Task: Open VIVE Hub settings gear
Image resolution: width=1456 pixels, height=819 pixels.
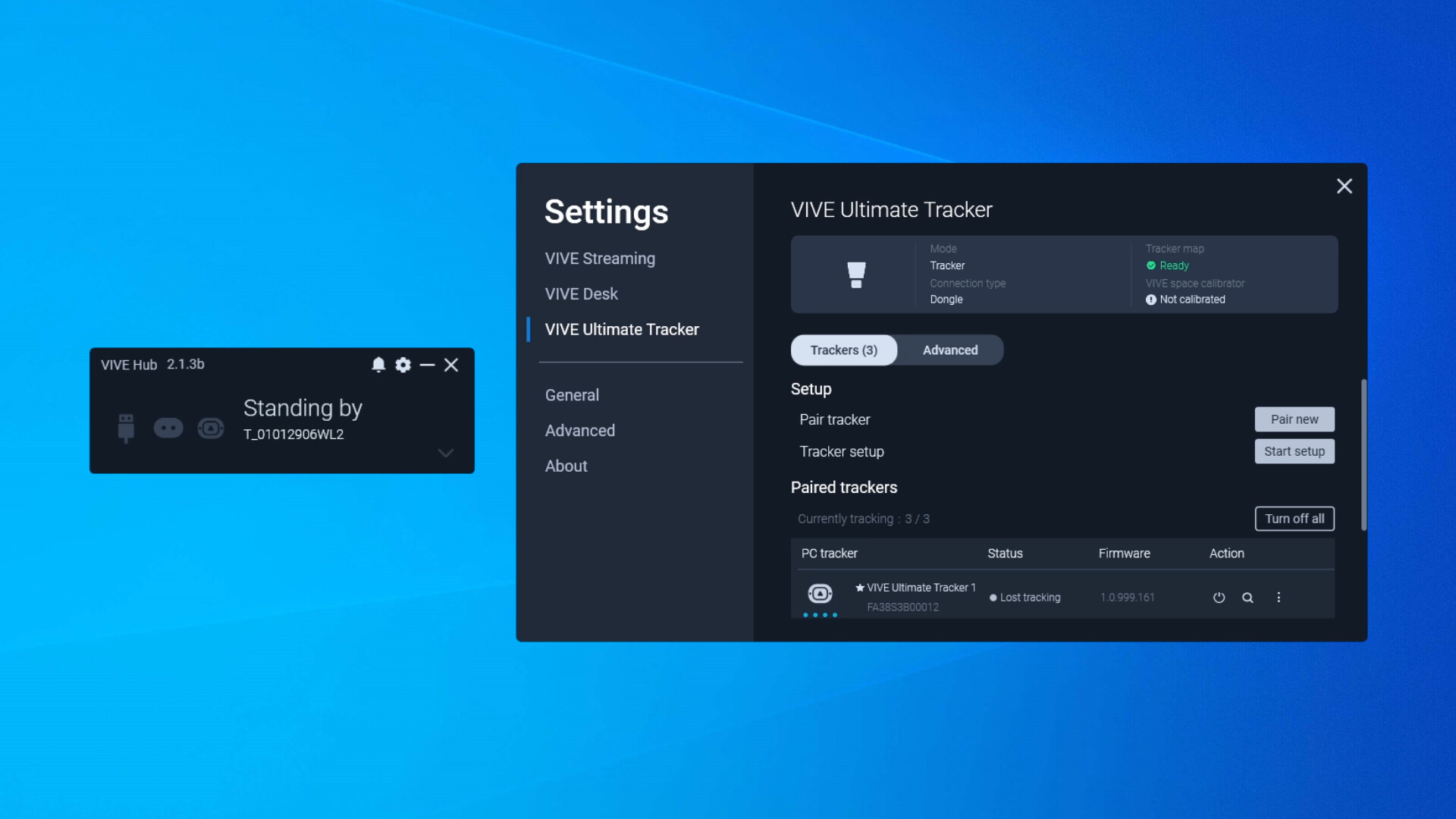Action: 403,365
